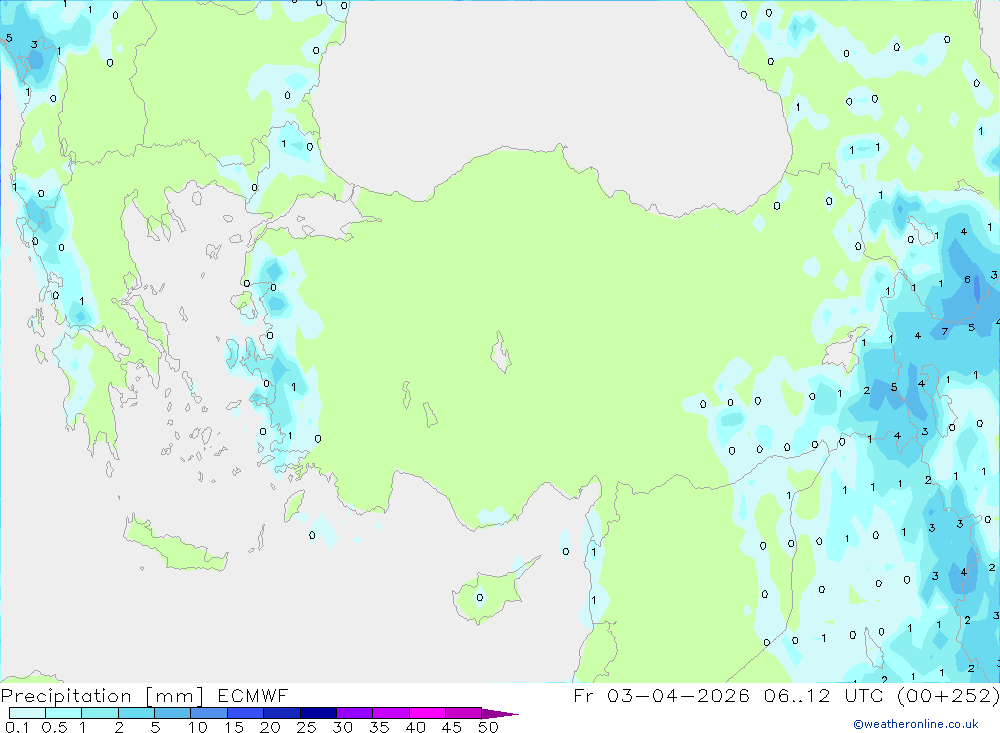Pick the 1–2 mm legend color box
1000x733 pixels.
(x=99, y=713)
